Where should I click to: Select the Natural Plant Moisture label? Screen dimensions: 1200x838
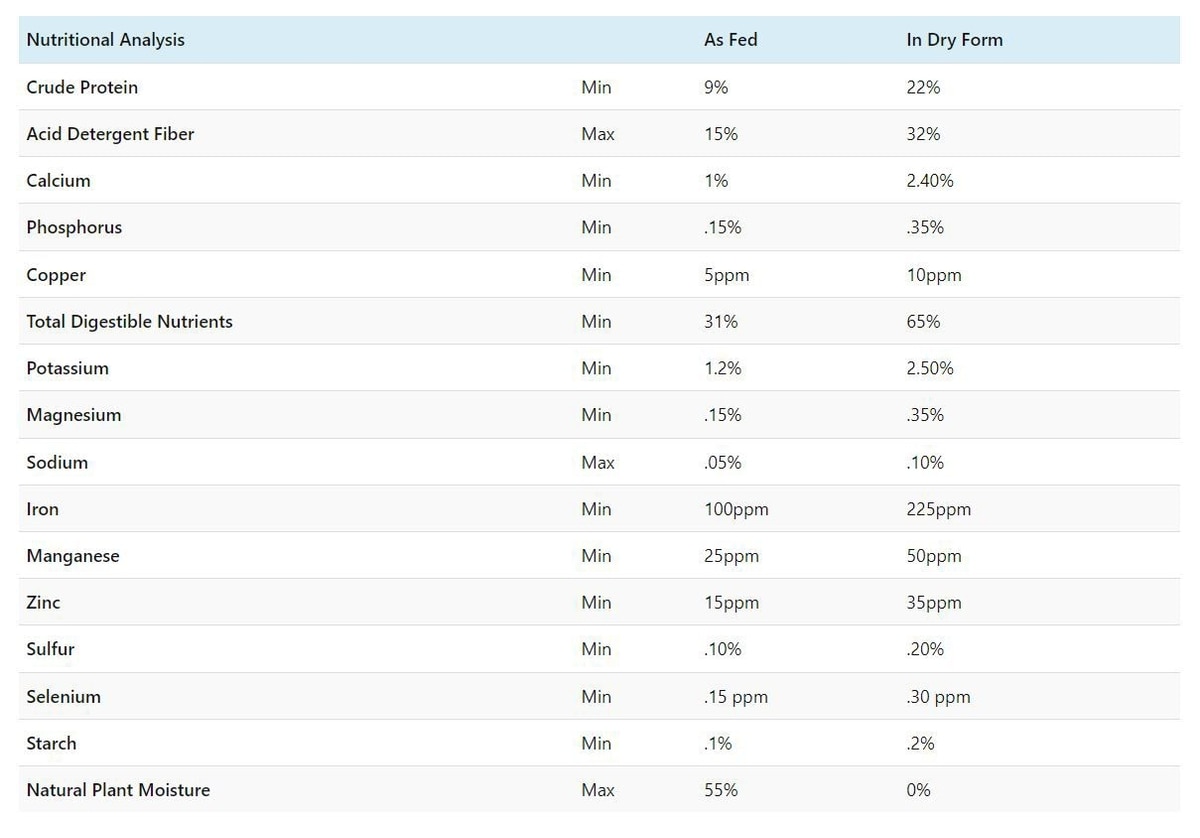118,790
